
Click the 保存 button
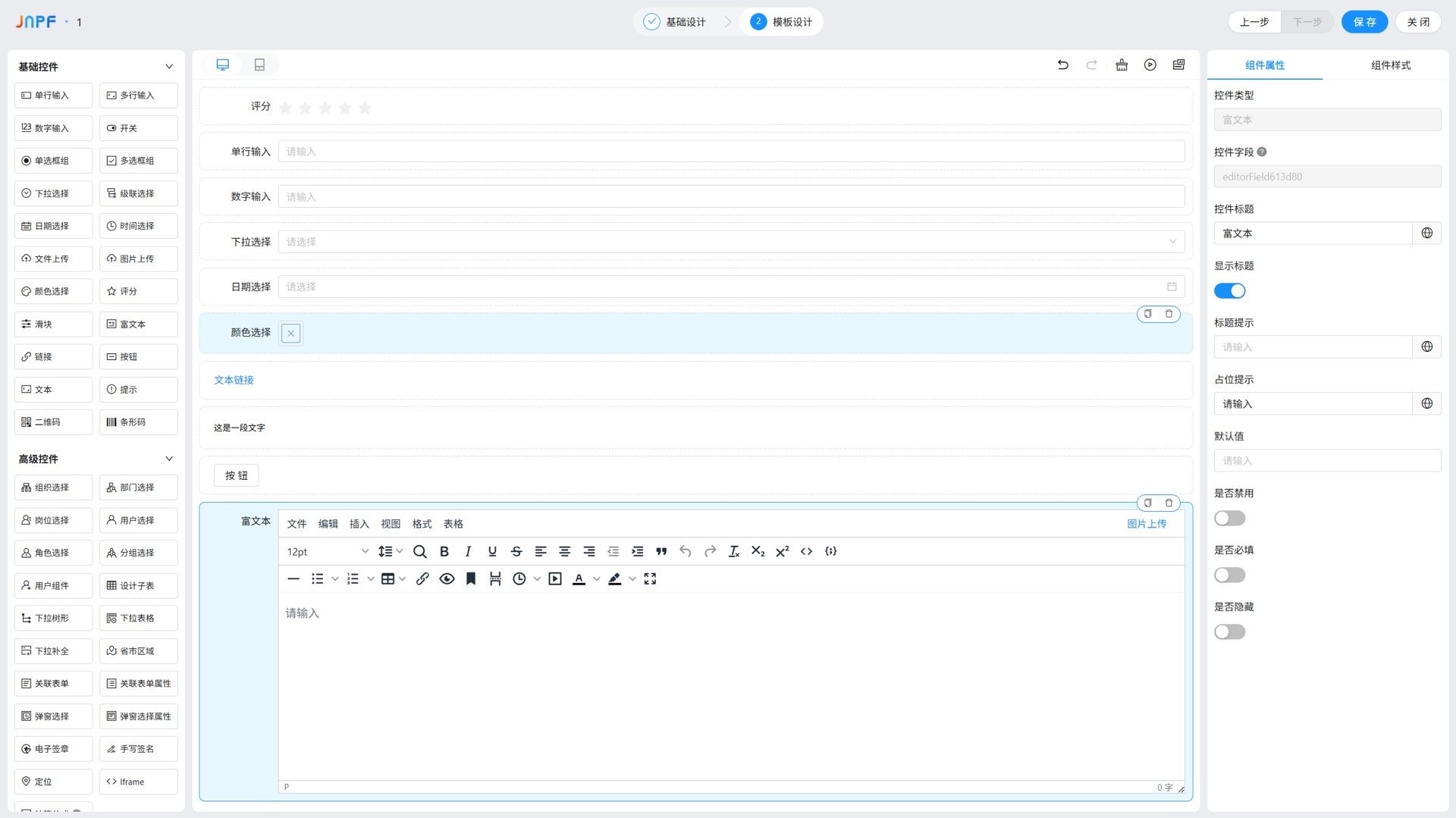point(1365,22)
